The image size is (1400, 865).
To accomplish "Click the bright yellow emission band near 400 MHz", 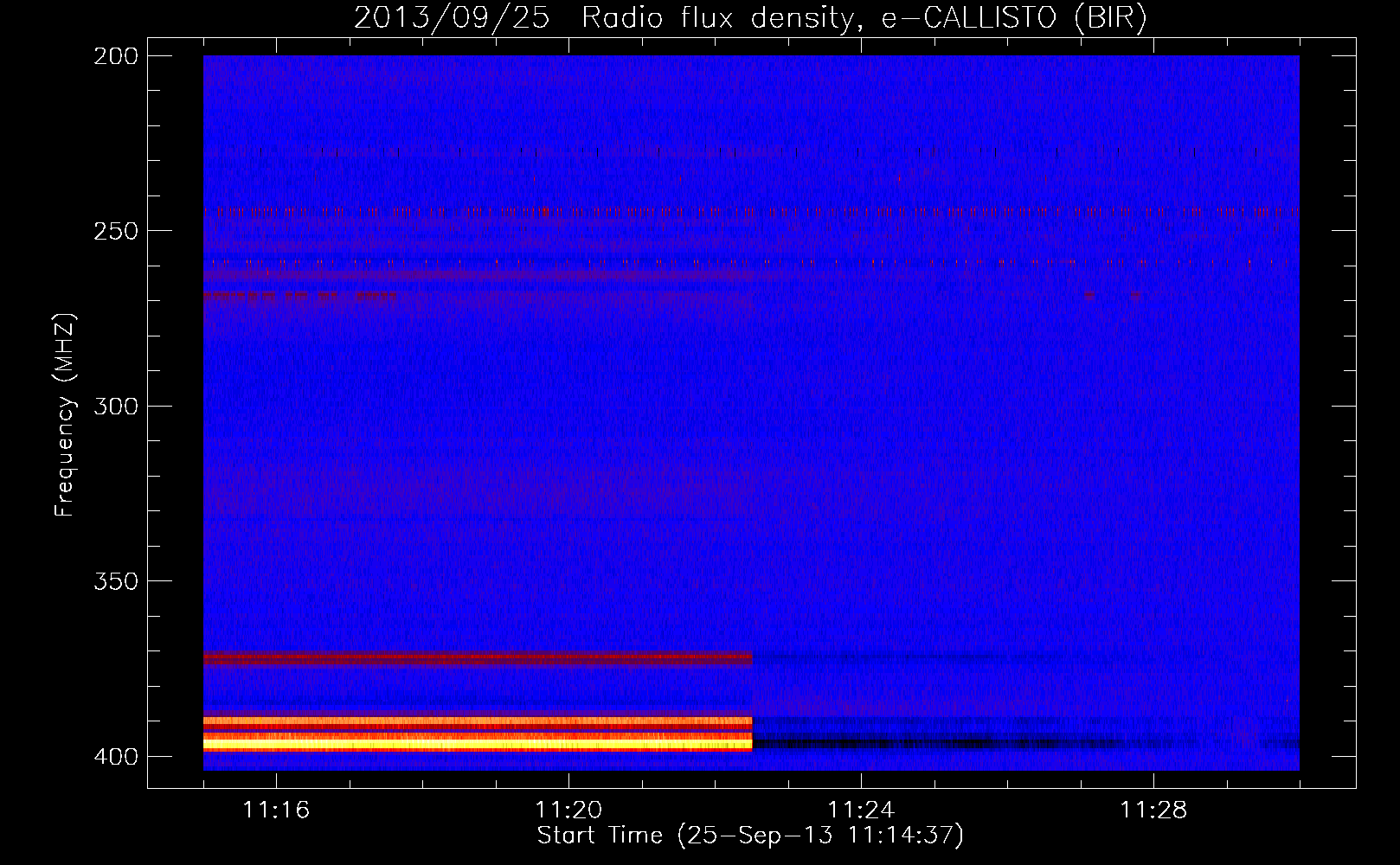I will point(478,744).
